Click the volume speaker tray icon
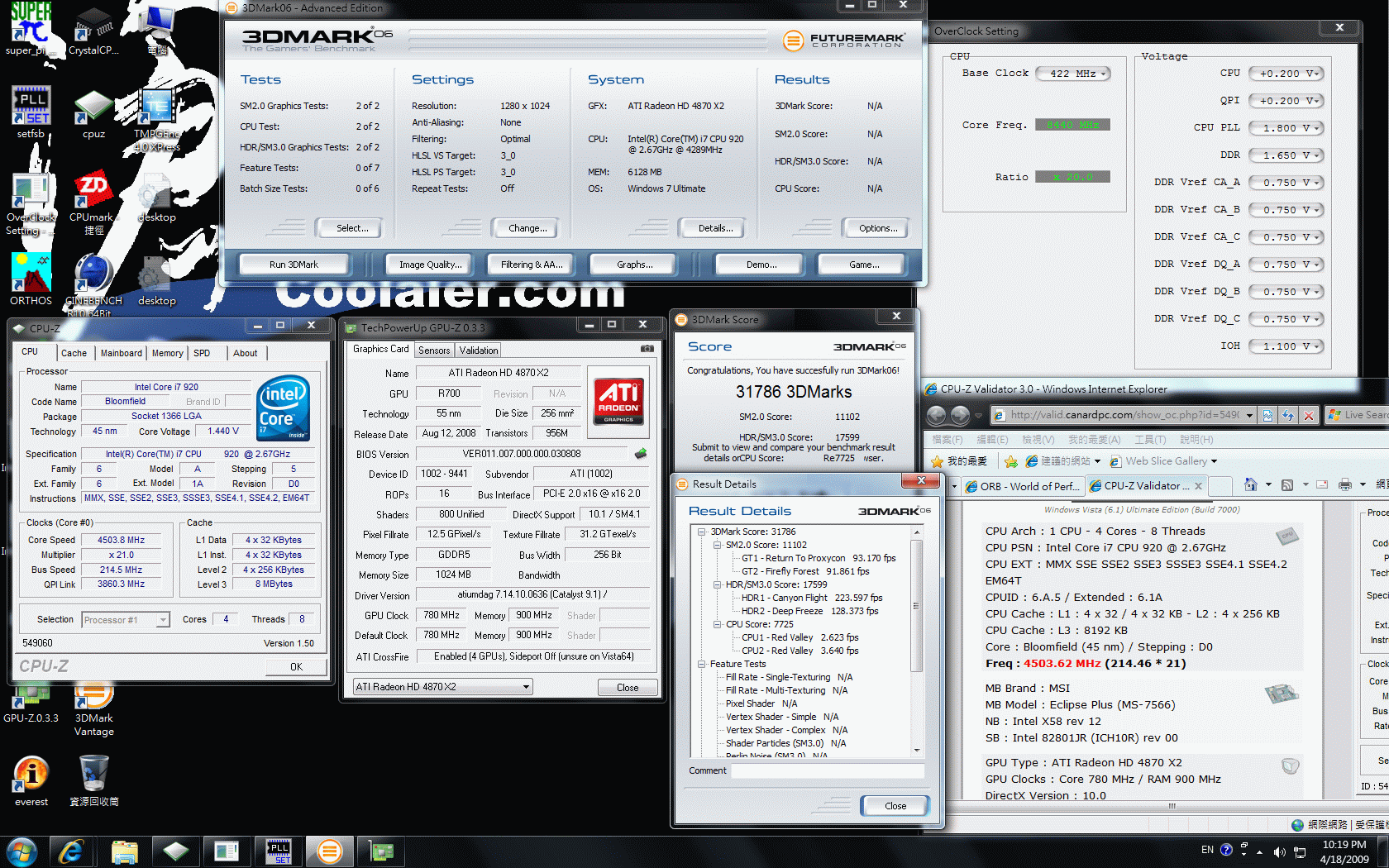This screenshot has height=868, width=1389. pyautogui.click(x=1279, y=851)
